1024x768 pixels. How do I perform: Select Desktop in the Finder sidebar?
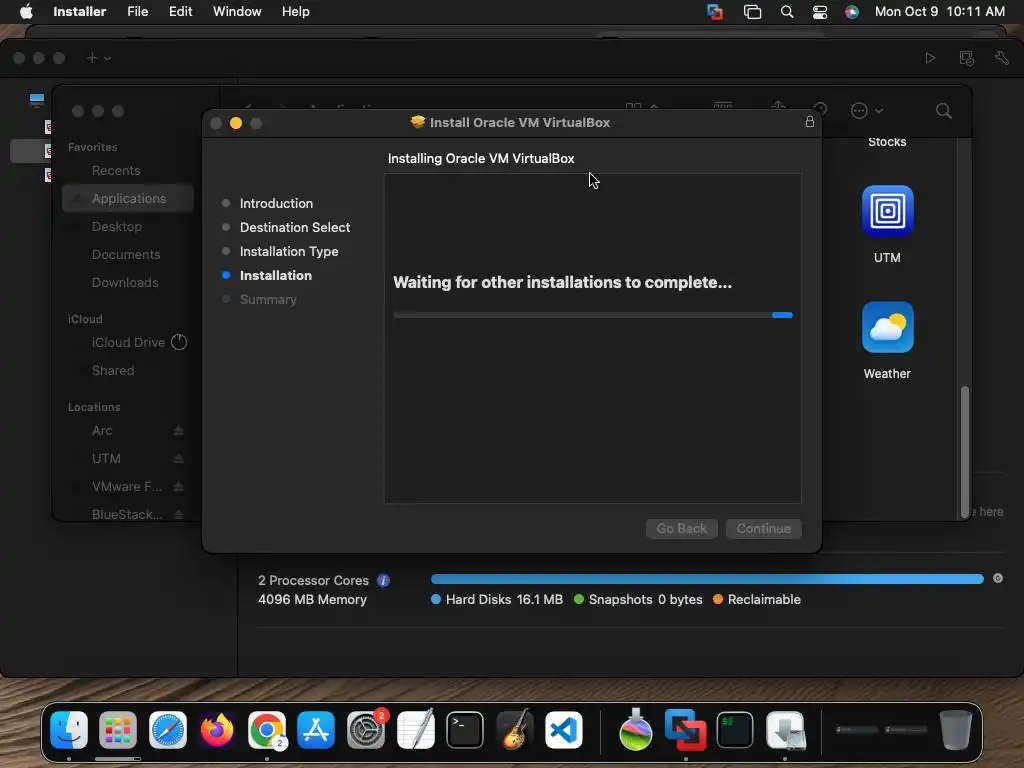(x=128, y=227)
